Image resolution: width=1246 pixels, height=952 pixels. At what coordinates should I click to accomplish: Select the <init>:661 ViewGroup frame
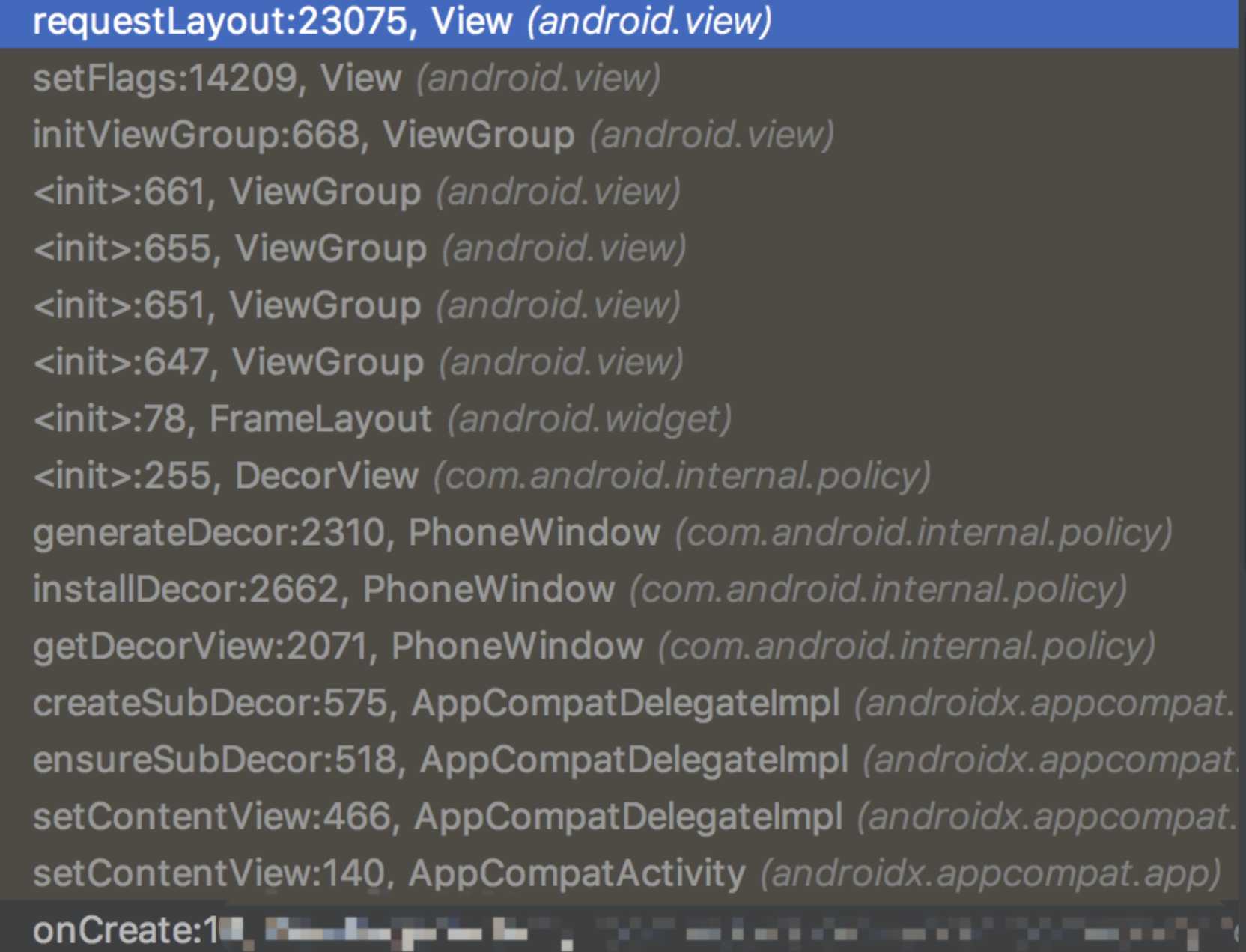coord(619,192)
